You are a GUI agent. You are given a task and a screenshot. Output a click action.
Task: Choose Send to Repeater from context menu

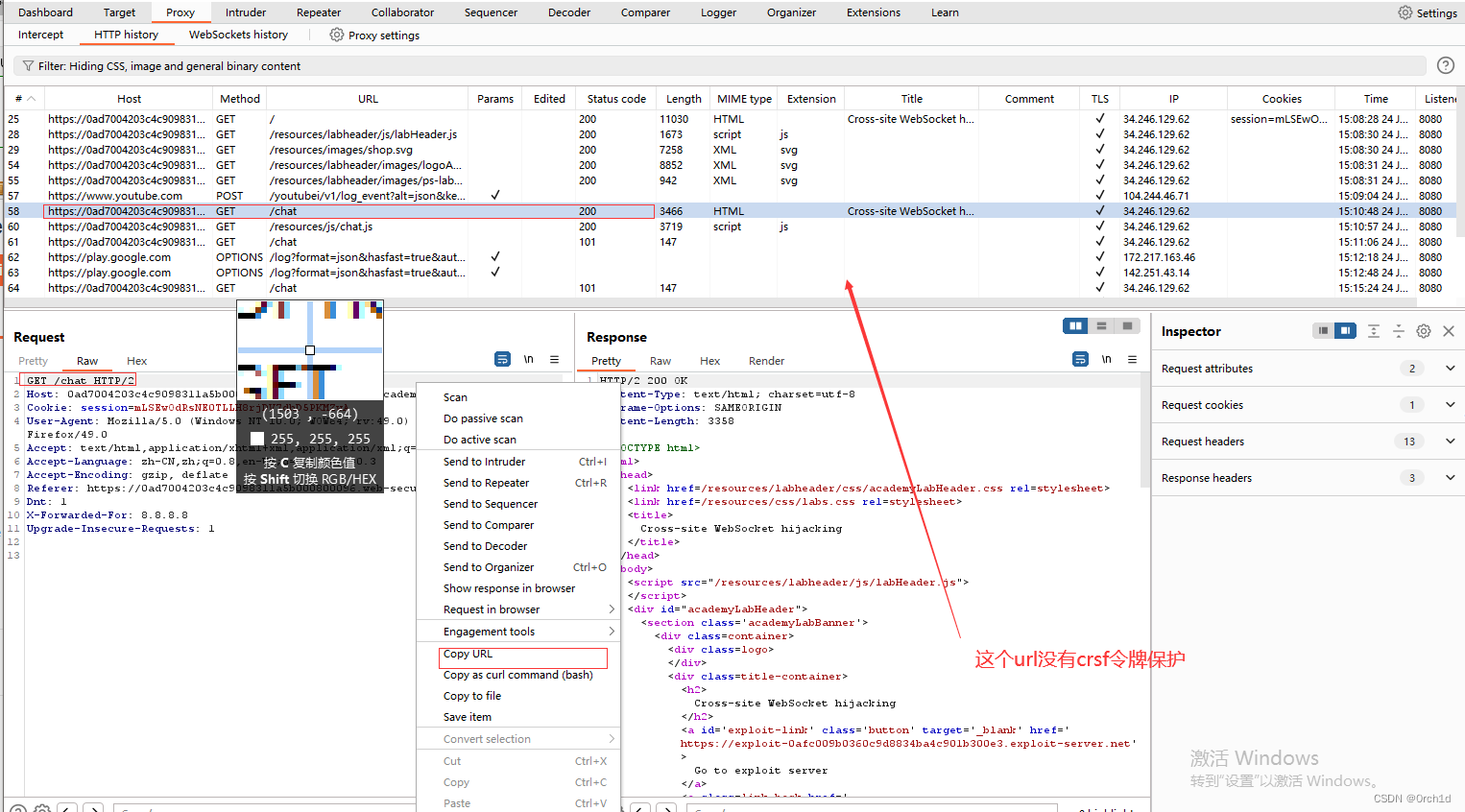[x=518, y=483]
